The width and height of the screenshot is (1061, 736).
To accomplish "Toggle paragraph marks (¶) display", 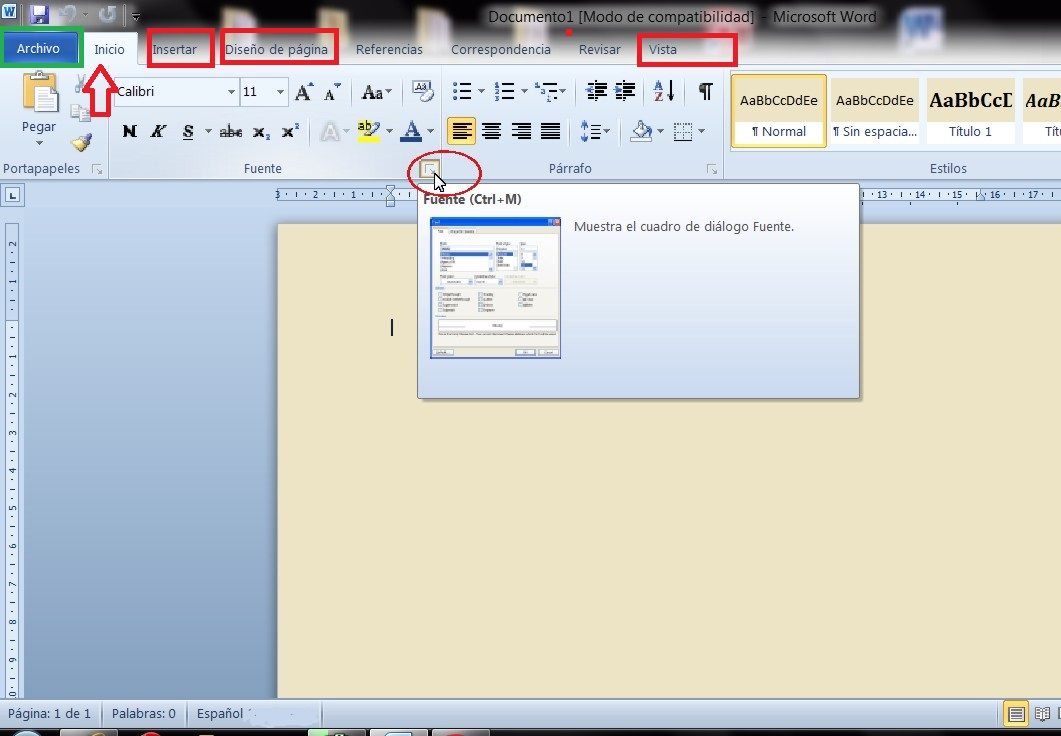I will [x=705, y=91].
